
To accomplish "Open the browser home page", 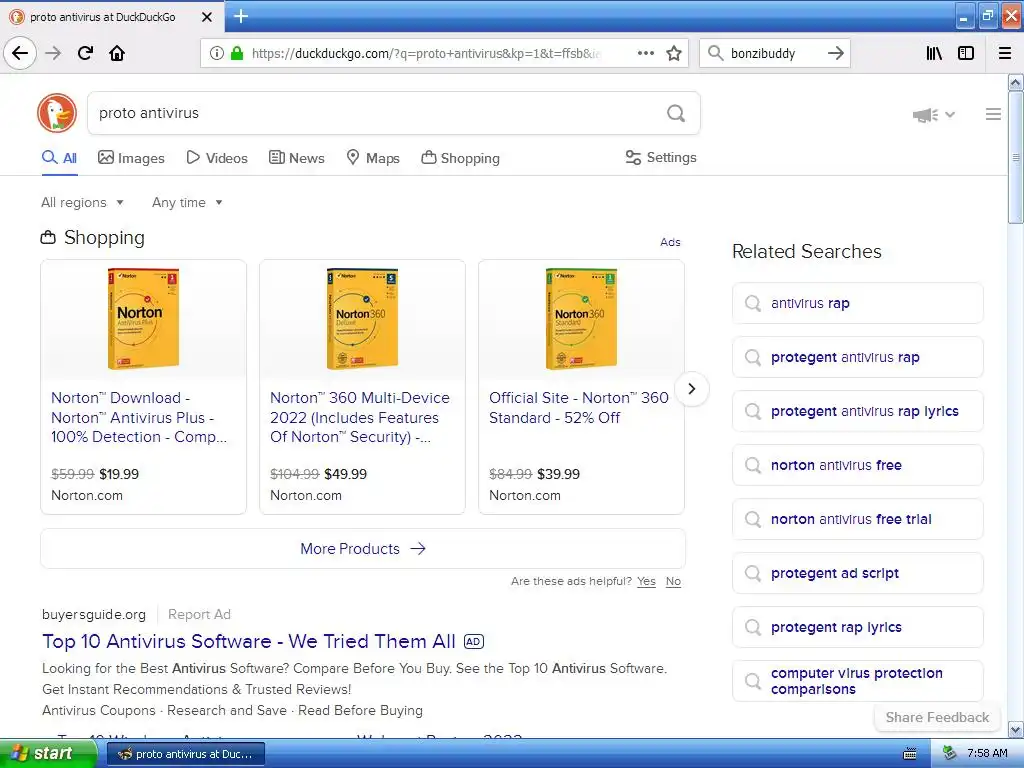I will [x=117, y=53].
